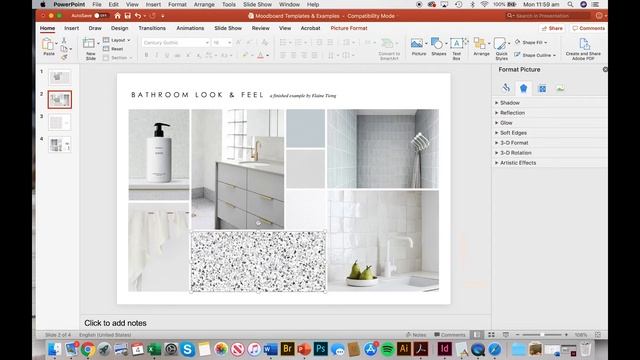Open Photoshop from the dock
Image resolution: width=640 pixels, height=360 pixels.
click(320, 349)
